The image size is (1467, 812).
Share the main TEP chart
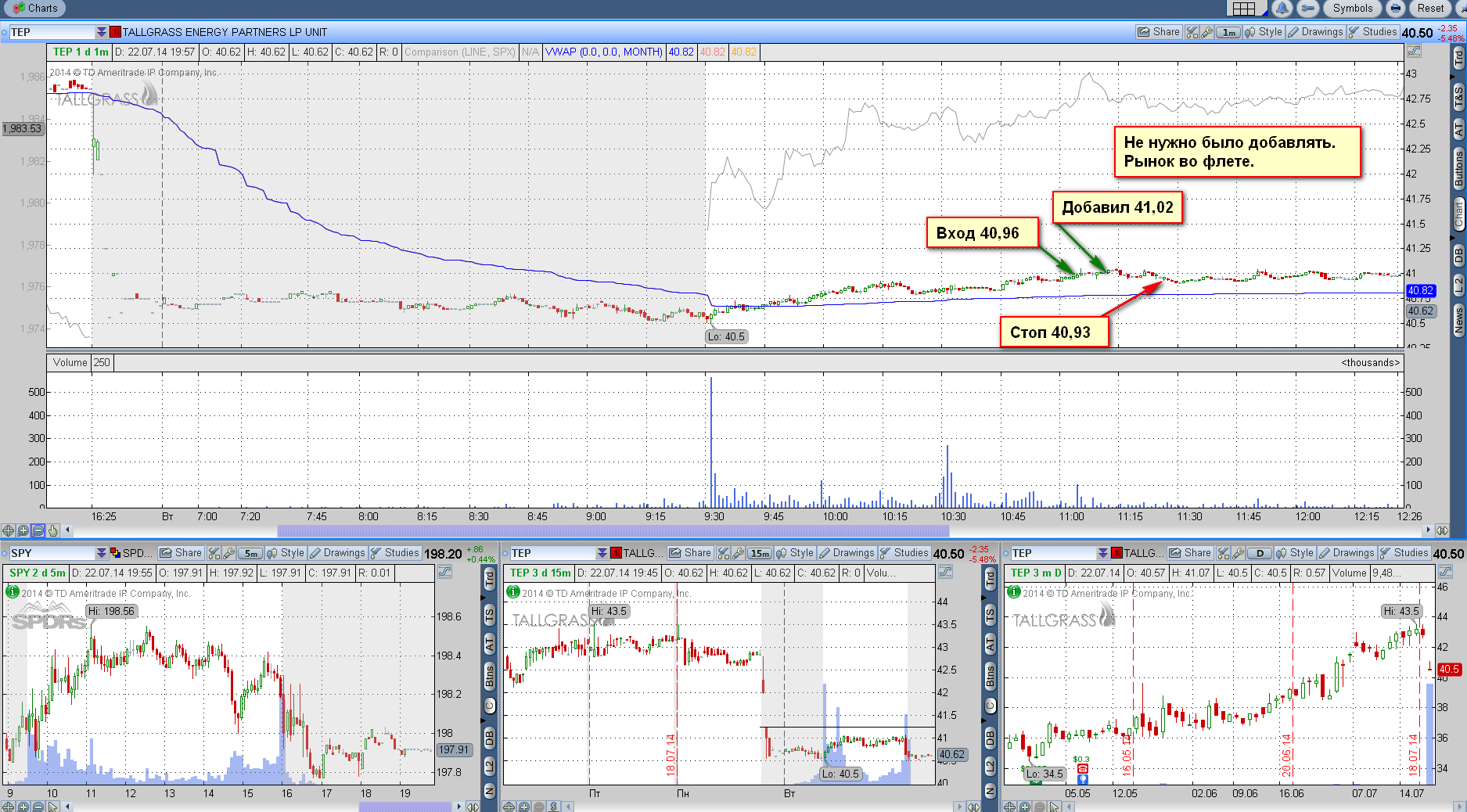(x=1159, y=32)
